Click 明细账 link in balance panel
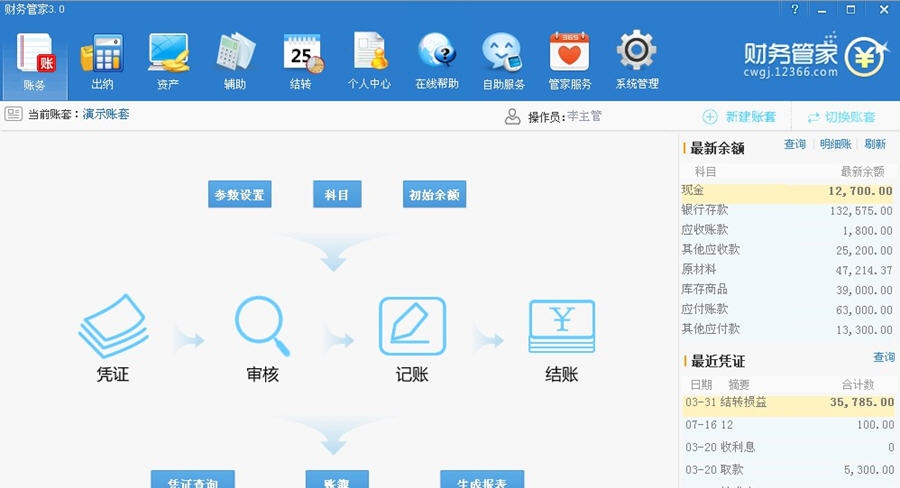 tap(835, 144)
